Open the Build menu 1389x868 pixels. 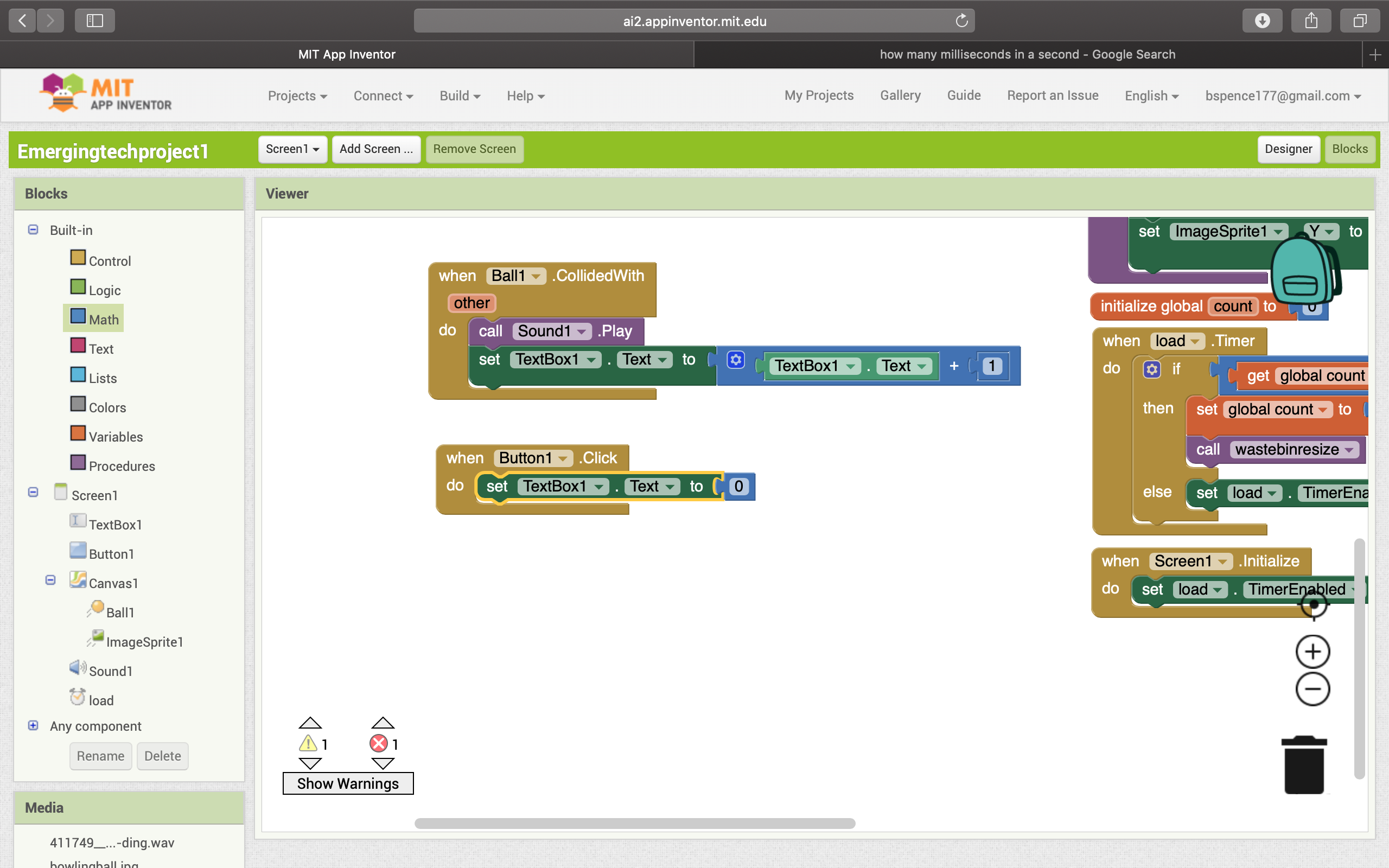click(459, 96)
